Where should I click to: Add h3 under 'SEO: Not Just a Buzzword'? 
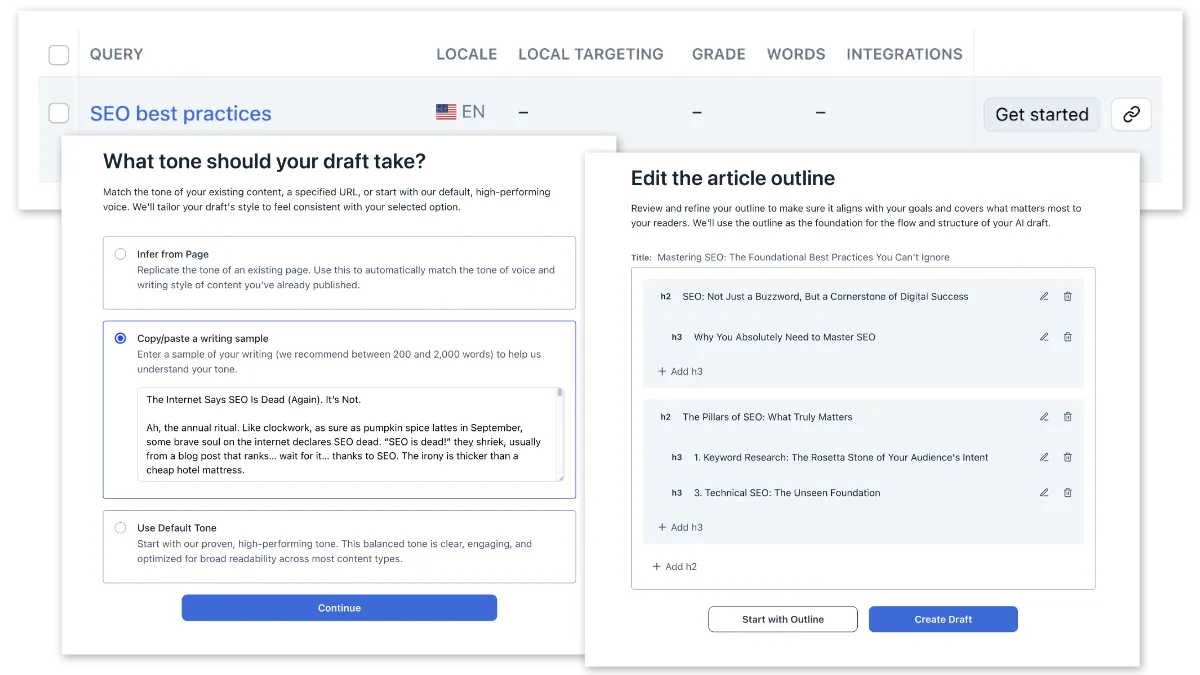click(x=680, y=371)
